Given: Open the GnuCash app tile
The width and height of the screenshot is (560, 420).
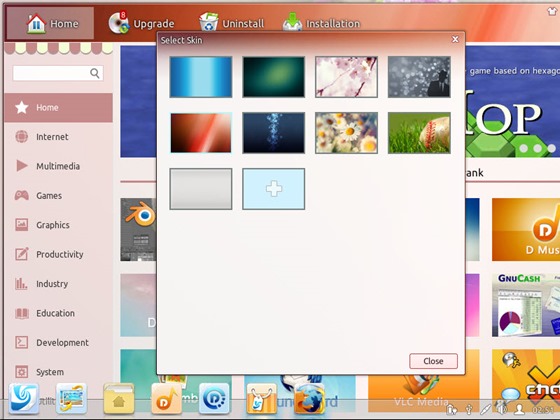Looking at the screenshot, I should coord(526,305).
